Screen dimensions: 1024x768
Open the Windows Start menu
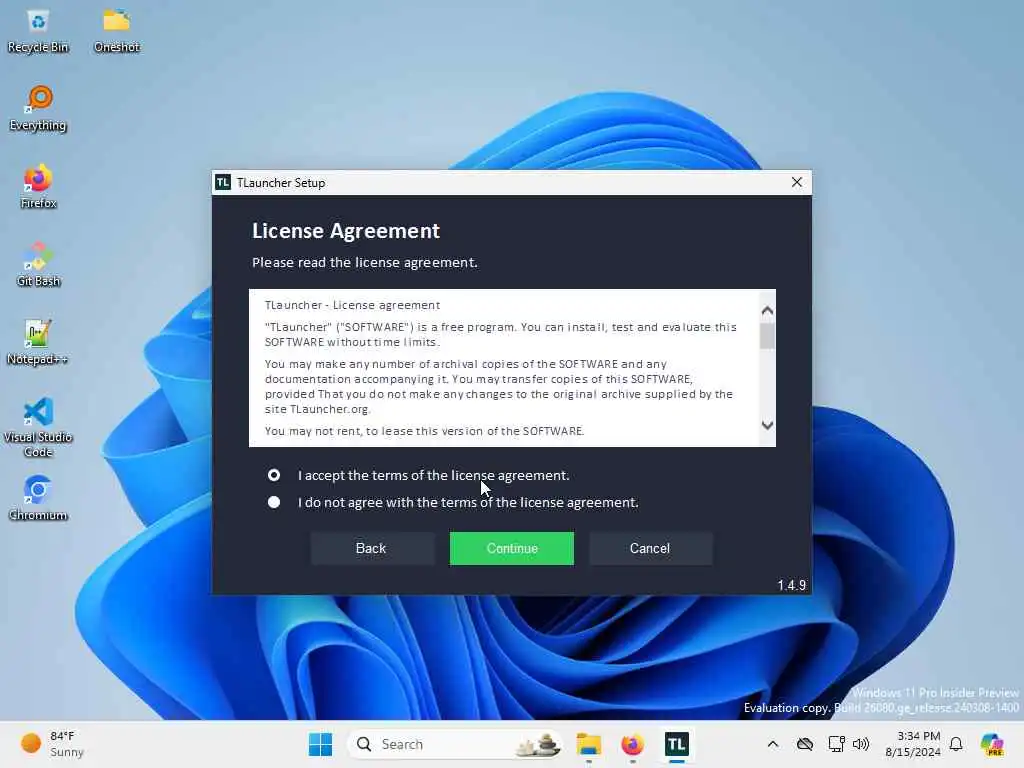(x=320, y=744)
